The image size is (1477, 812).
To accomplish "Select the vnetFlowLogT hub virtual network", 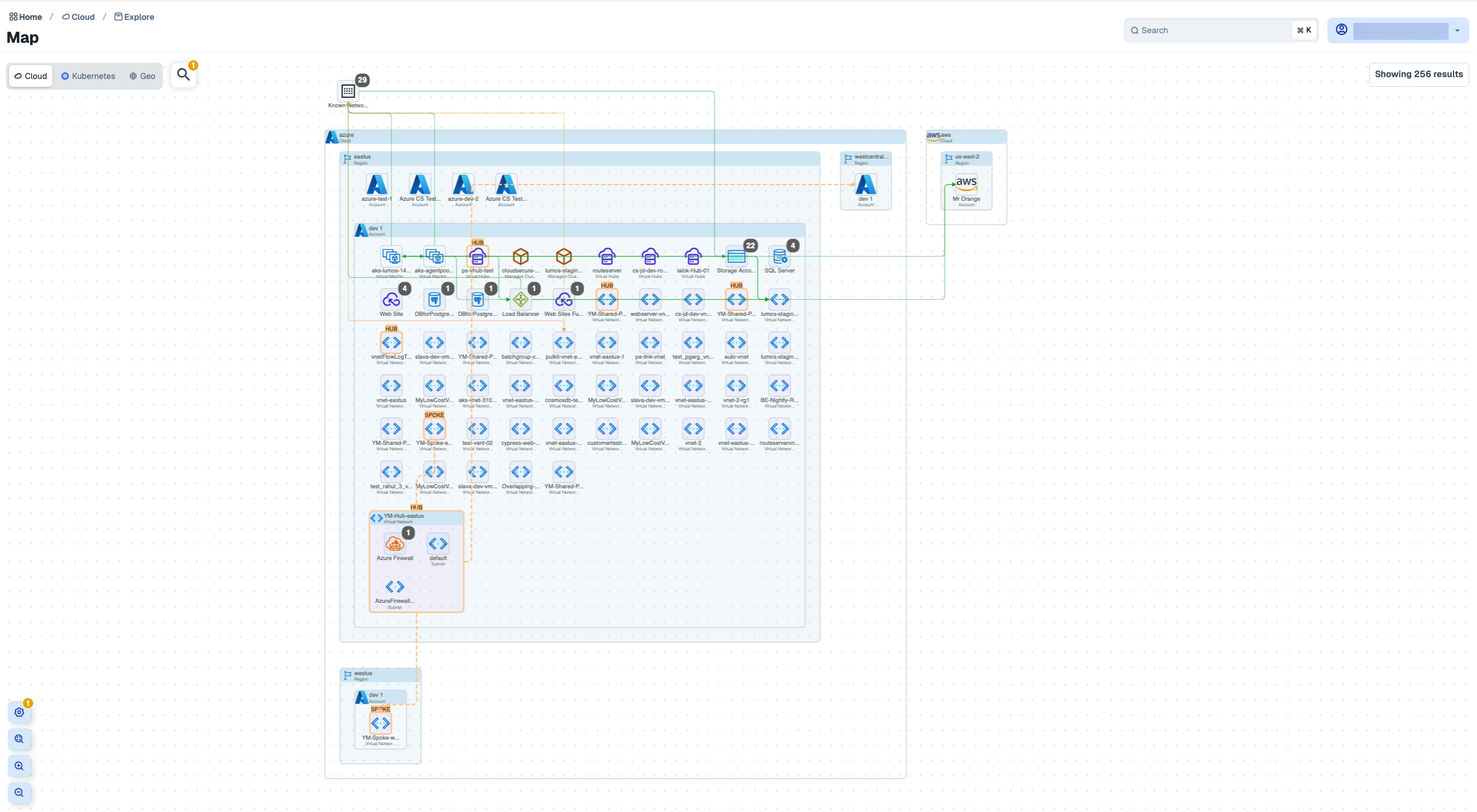I will (x=391, y=342).
